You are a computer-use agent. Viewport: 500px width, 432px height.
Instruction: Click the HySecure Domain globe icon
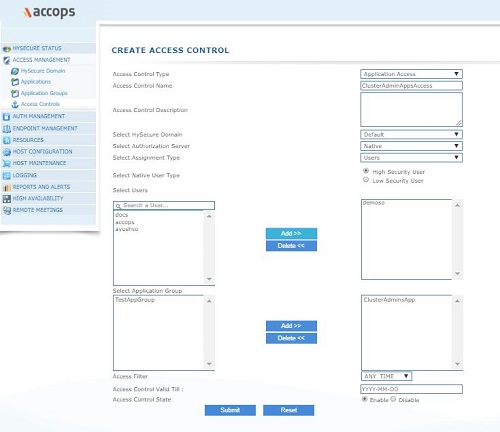(x=15, y=71)
